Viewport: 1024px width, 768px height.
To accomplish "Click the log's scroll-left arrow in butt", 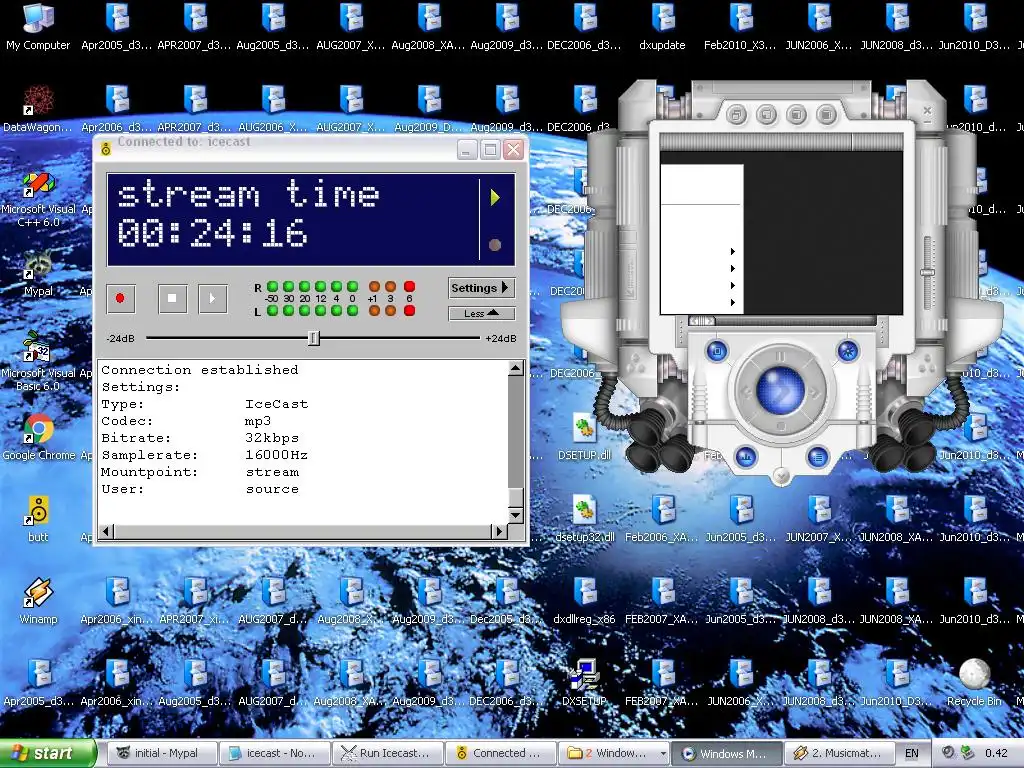I will [106, 531].
